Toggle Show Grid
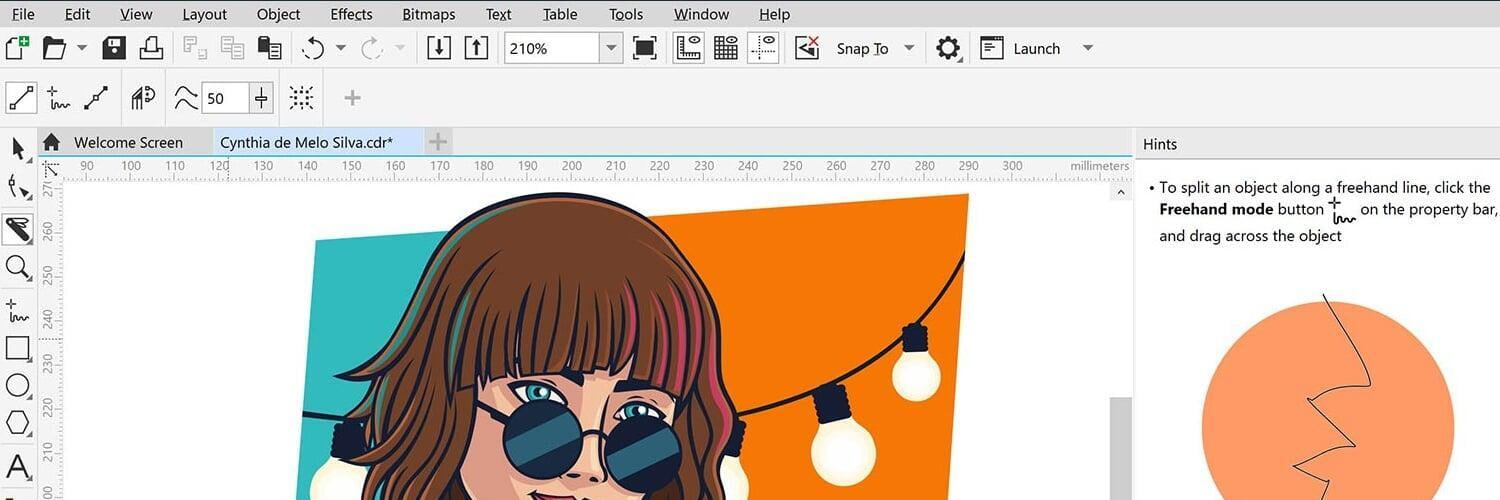This screenshot has width=1500, height=500. tap(726, 48)
